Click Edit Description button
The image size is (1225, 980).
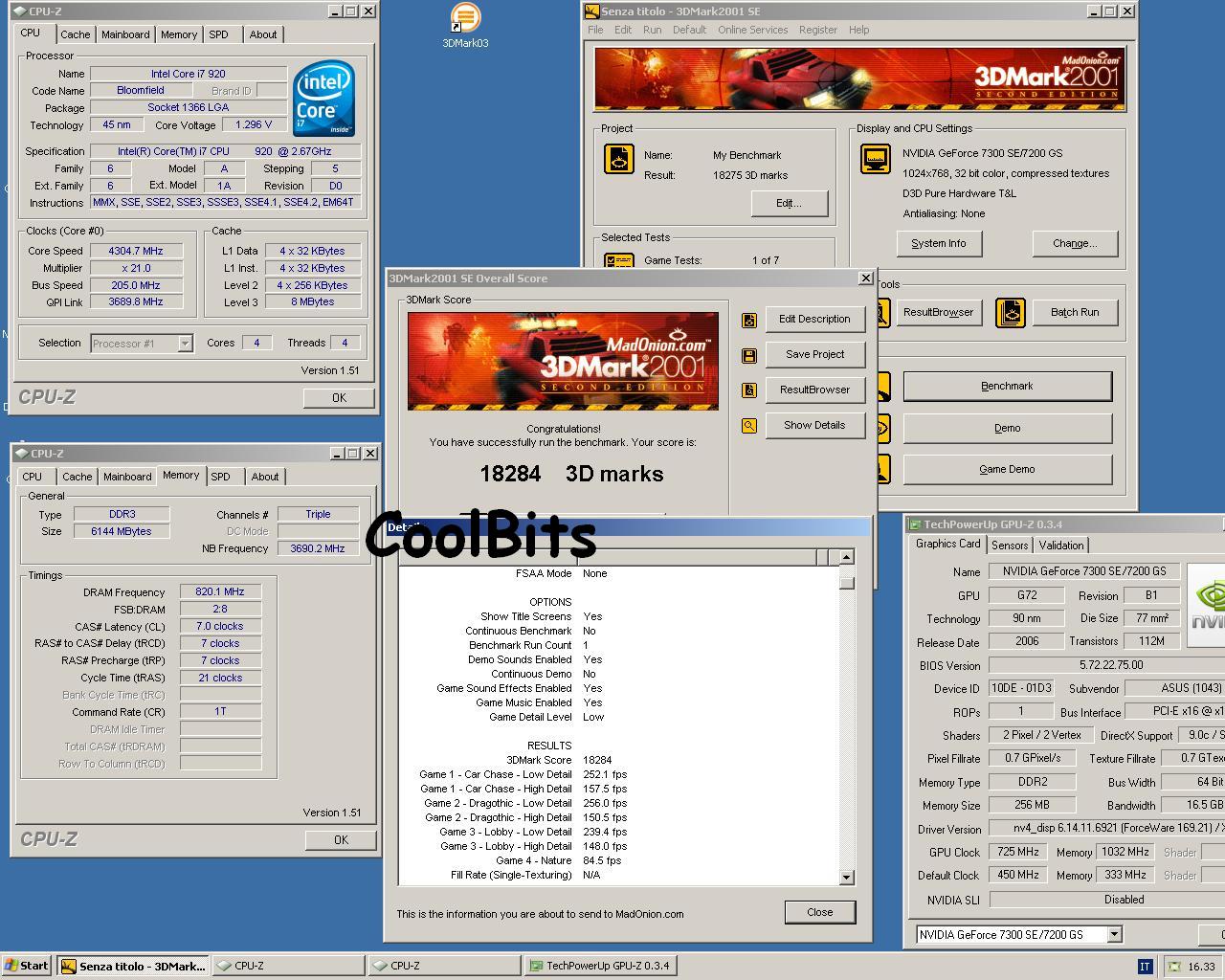(x=815, y=319)
